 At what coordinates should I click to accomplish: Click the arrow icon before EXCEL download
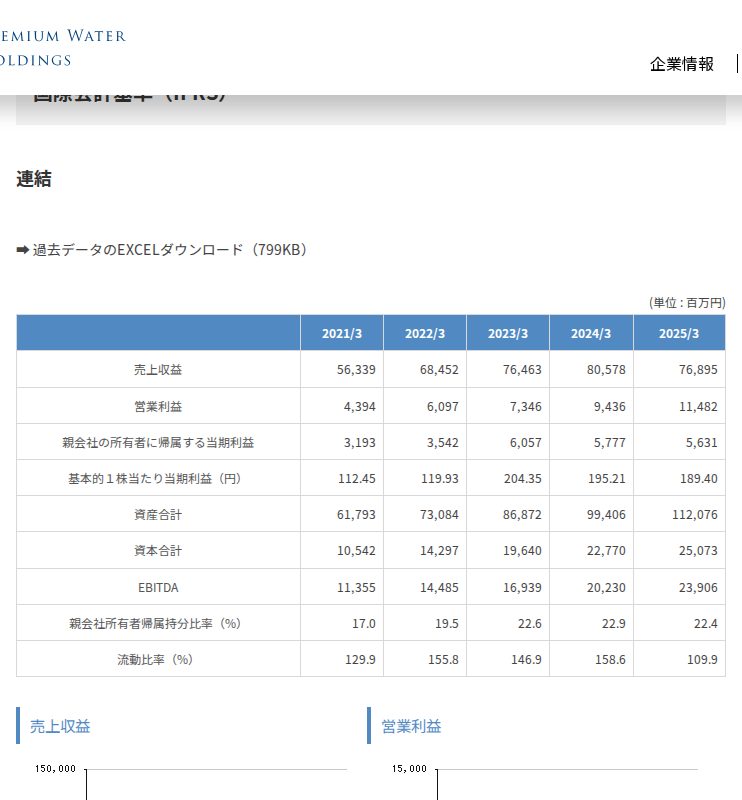click(22, 250)
